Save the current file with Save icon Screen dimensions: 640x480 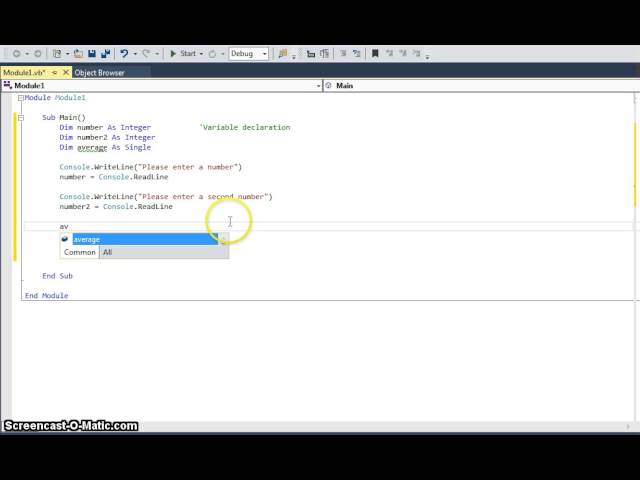click(92, 53)
